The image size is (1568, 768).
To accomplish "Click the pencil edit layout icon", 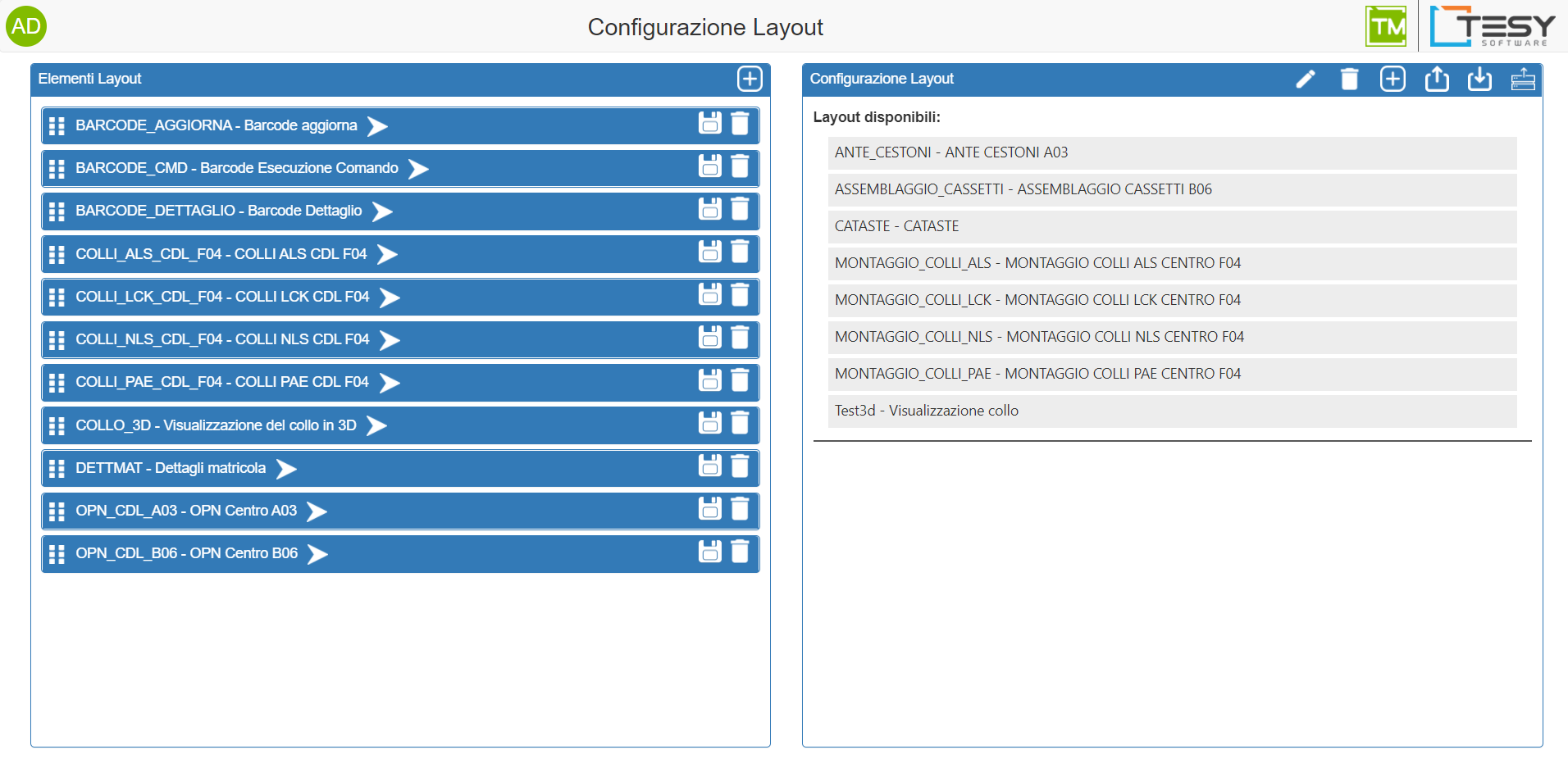I will [x=1305, y=79].
